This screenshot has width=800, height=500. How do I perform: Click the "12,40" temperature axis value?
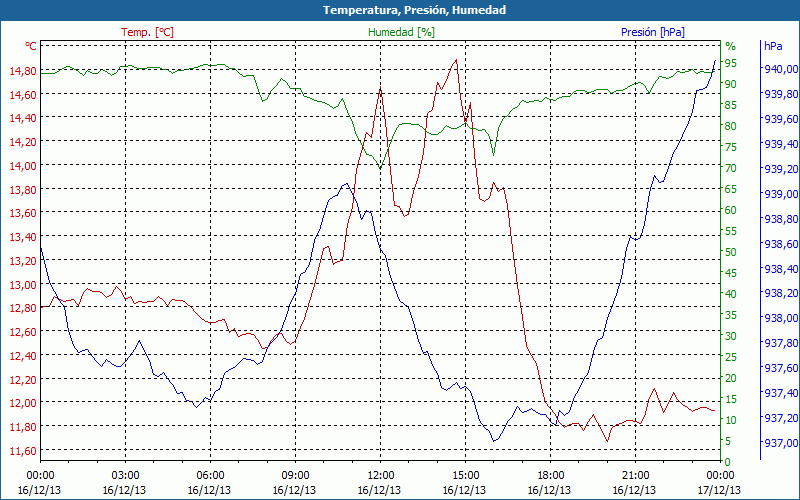[x=23, y=356]
